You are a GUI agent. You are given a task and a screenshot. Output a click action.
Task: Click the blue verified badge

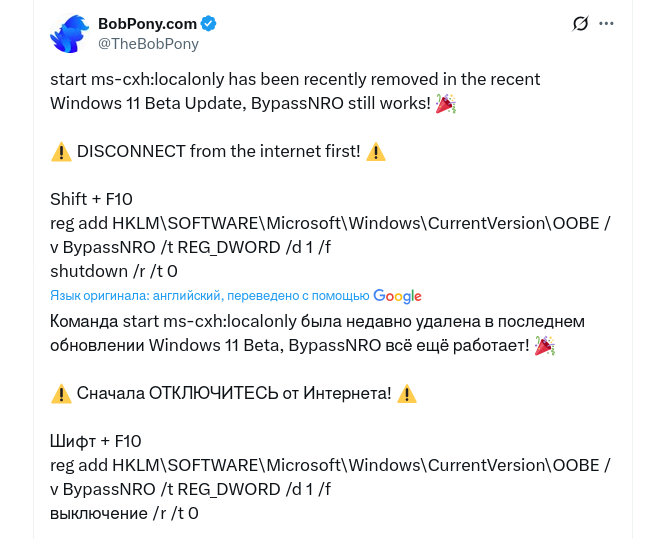pos(209,23)
